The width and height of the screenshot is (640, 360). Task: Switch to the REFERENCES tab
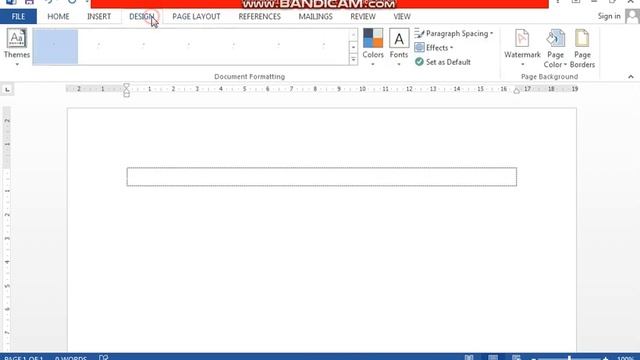pyautogui.click(x=260, y=16)
